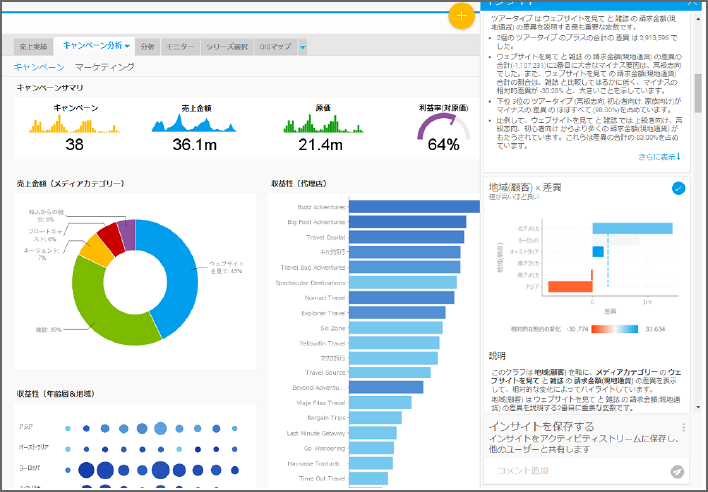Click the largest bubble in the アジア row
708x492 pixels.
(160, 428)
